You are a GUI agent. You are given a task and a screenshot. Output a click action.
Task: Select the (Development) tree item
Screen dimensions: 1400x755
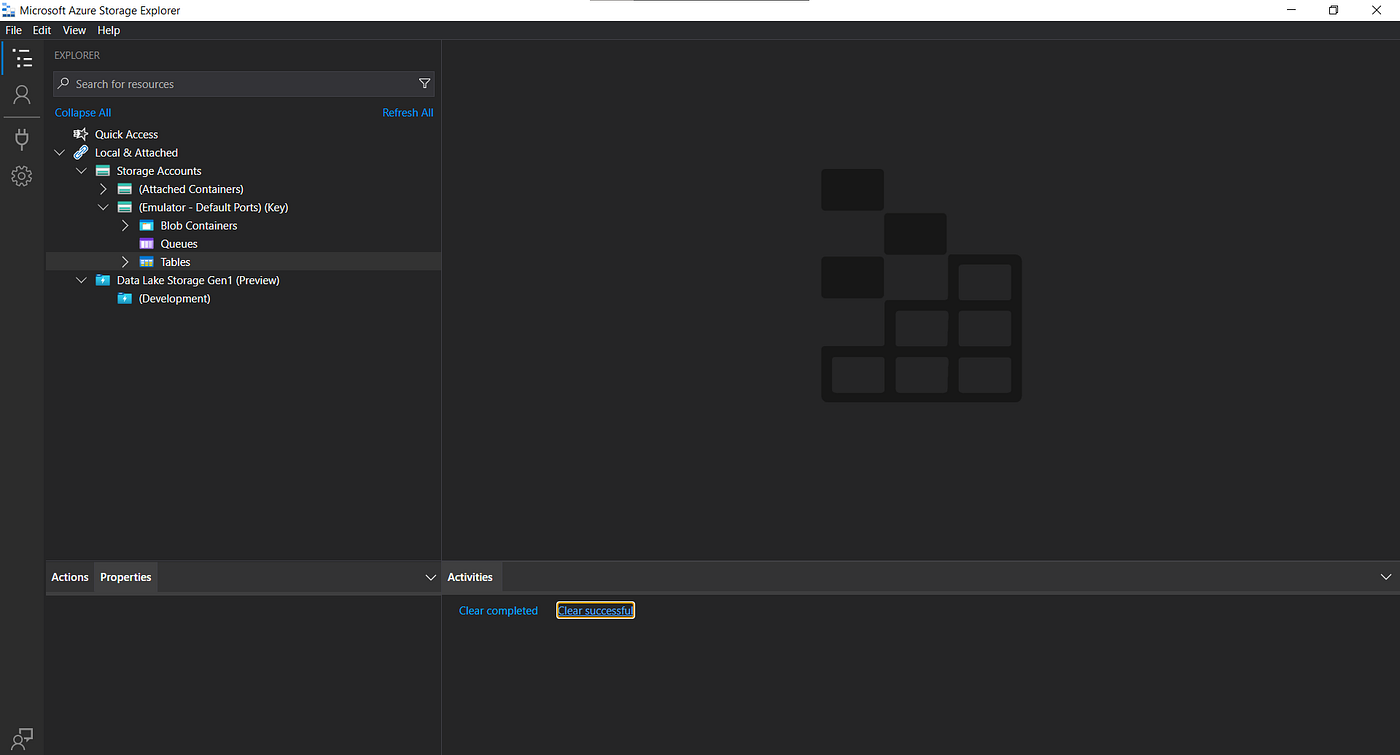(x=175, y=298)
